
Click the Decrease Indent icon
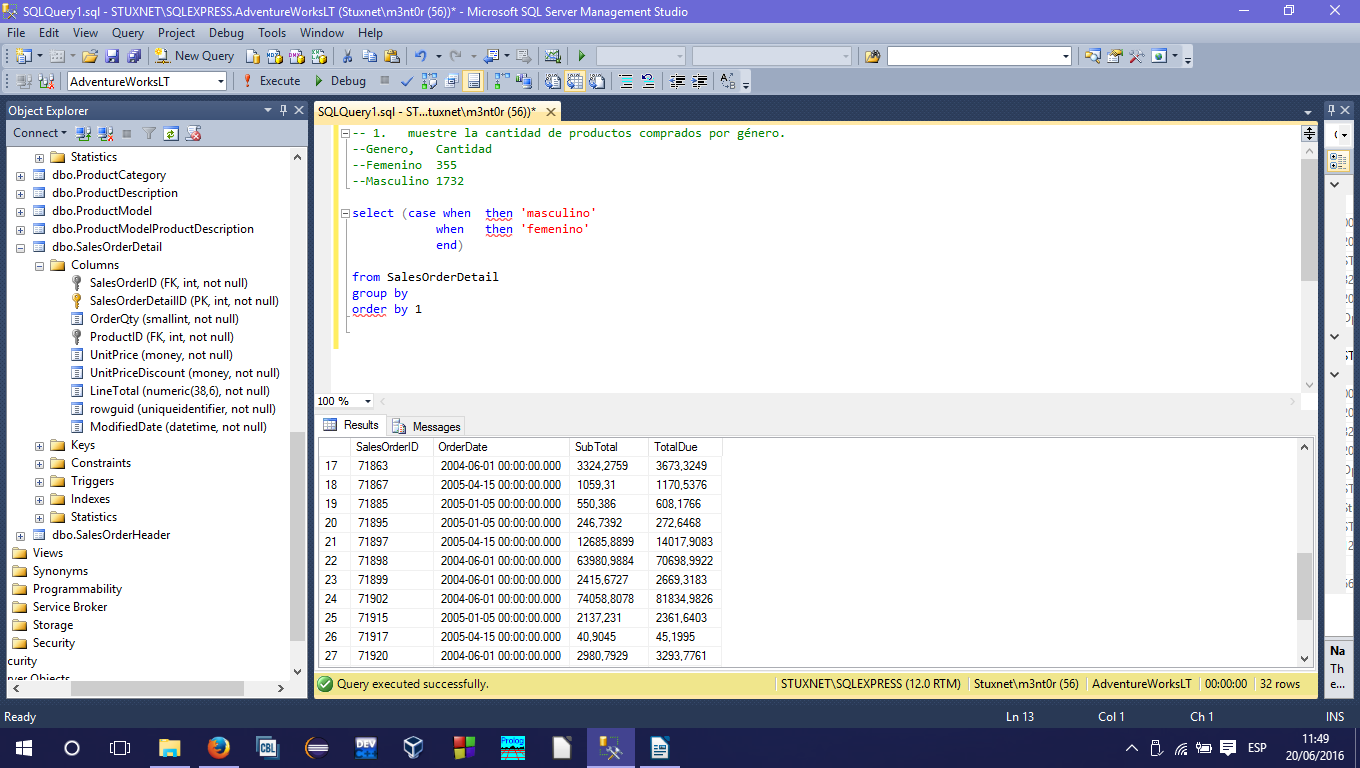point(678,81)
